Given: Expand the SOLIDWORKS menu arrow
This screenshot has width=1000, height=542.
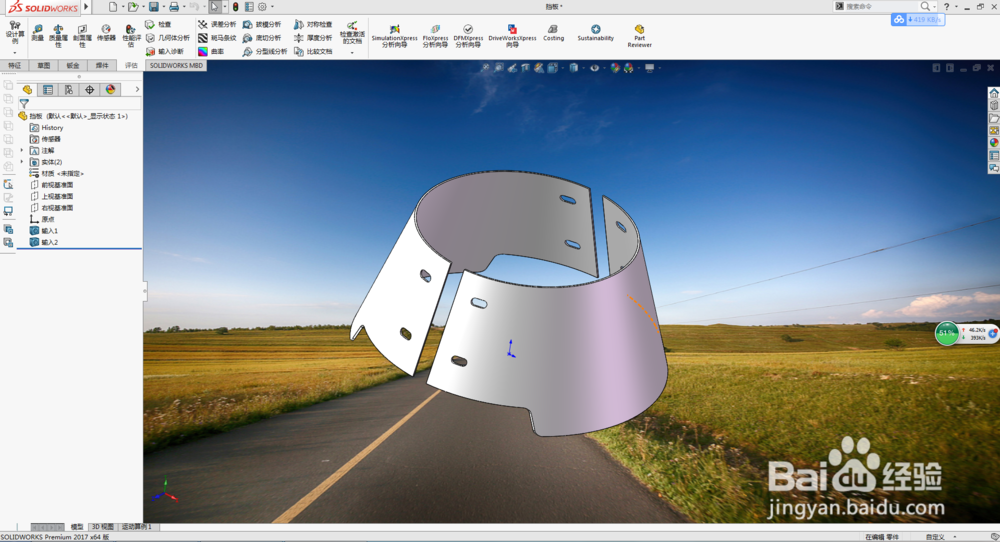Looking at the screenshot, I should click(x=86, y=7).
